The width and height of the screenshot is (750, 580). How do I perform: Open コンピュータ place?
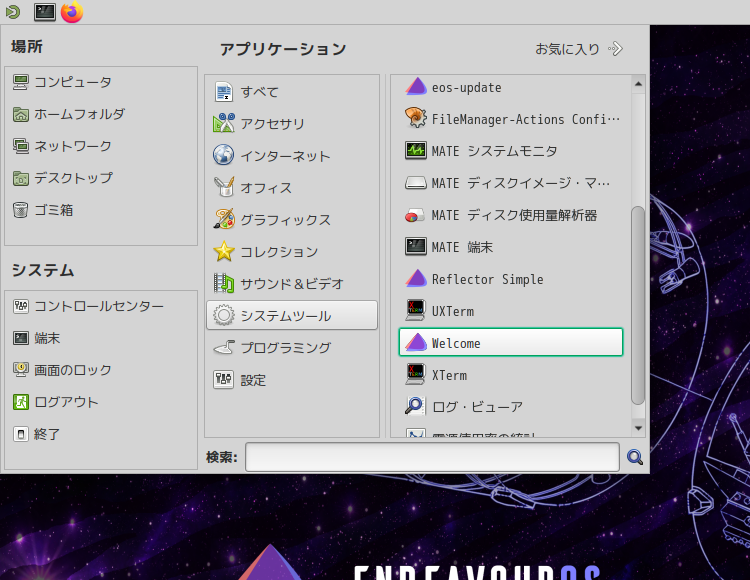pos(101,82)
